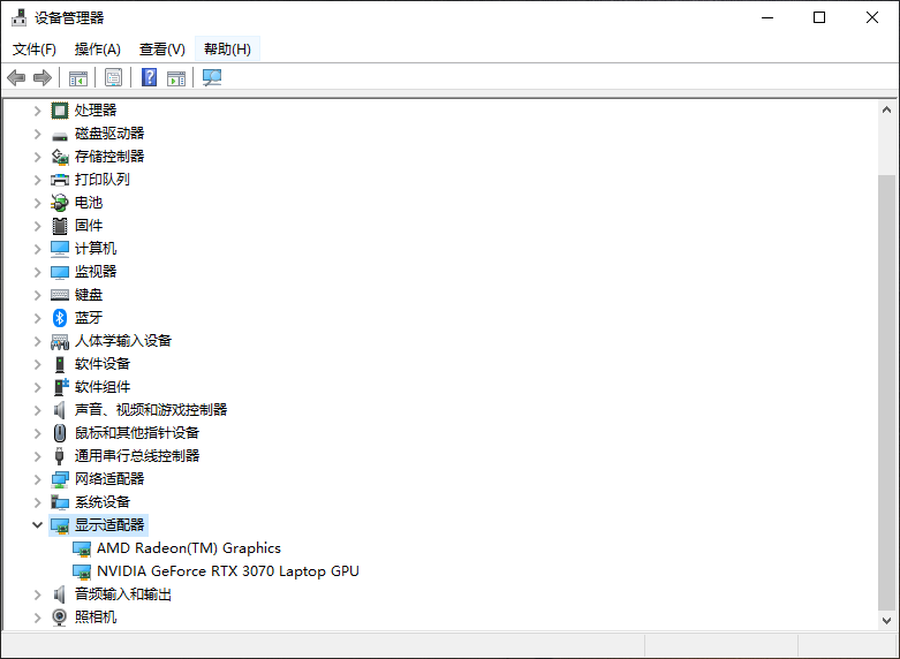Click the Forward arrow toolbar icon
This screenshot has width=900, height=659.
click(x=42, y=77)
